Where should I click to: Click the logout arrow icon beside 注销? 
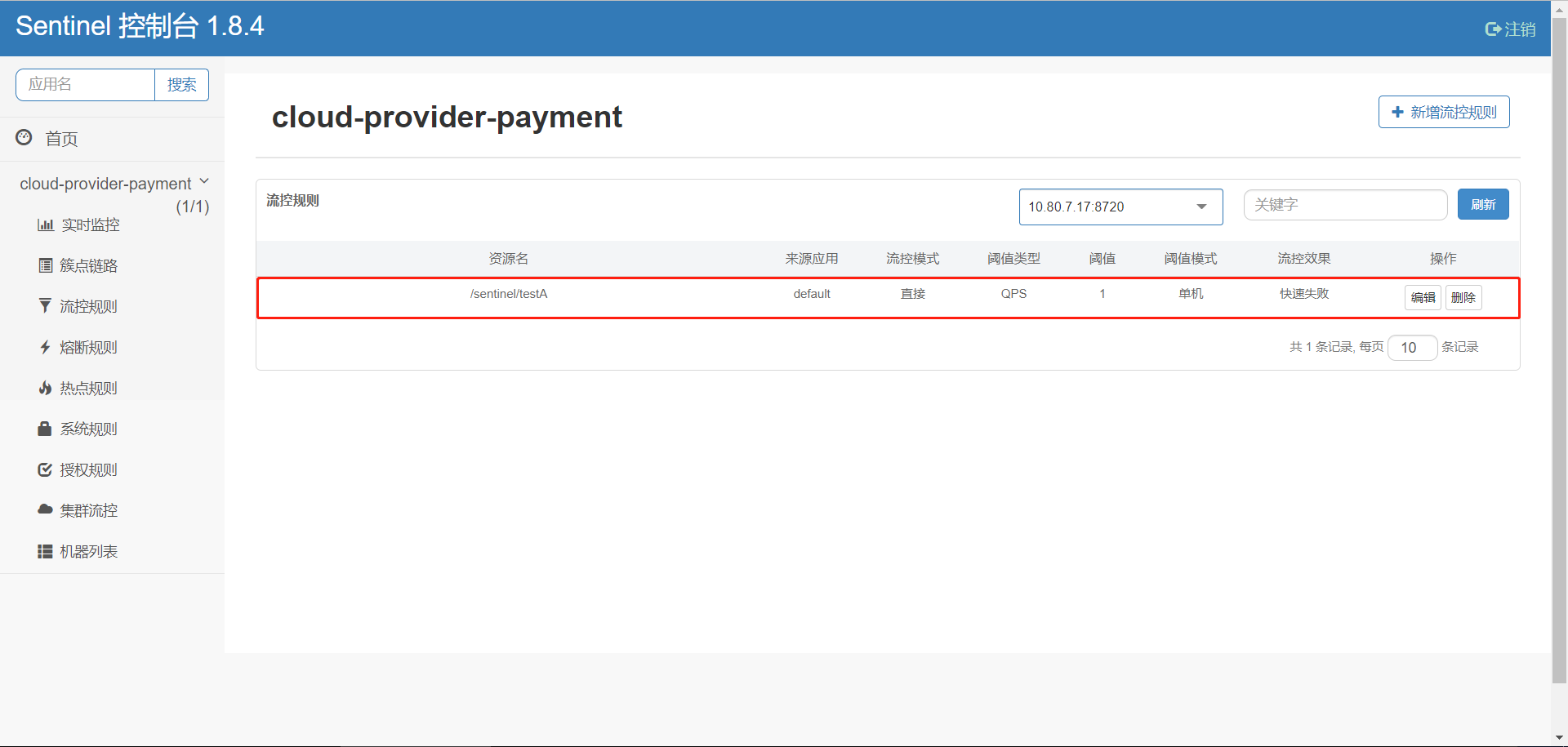tap(1493, 29)
